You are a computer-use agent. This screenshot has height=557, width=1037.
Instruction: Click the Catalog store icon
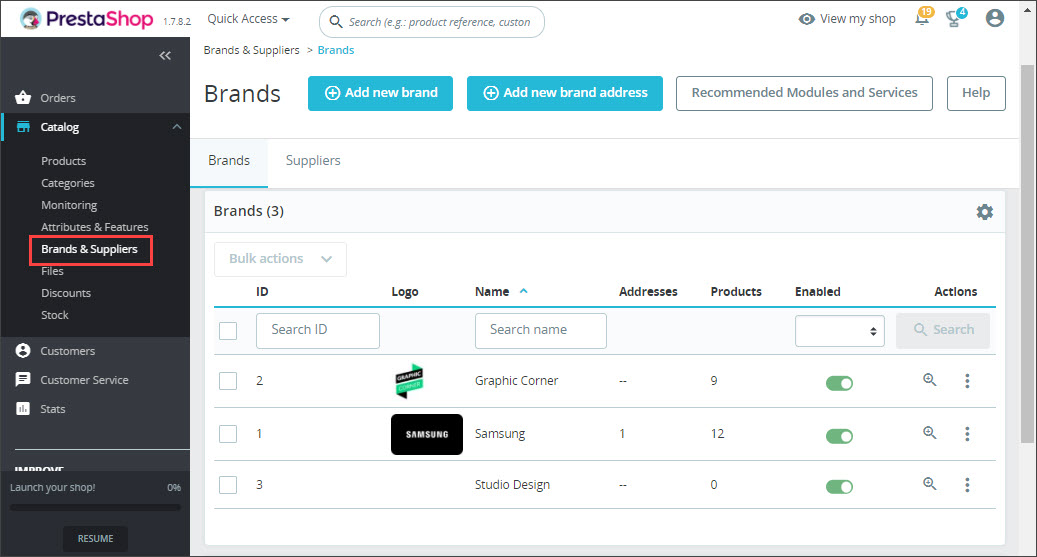[23, 126]
